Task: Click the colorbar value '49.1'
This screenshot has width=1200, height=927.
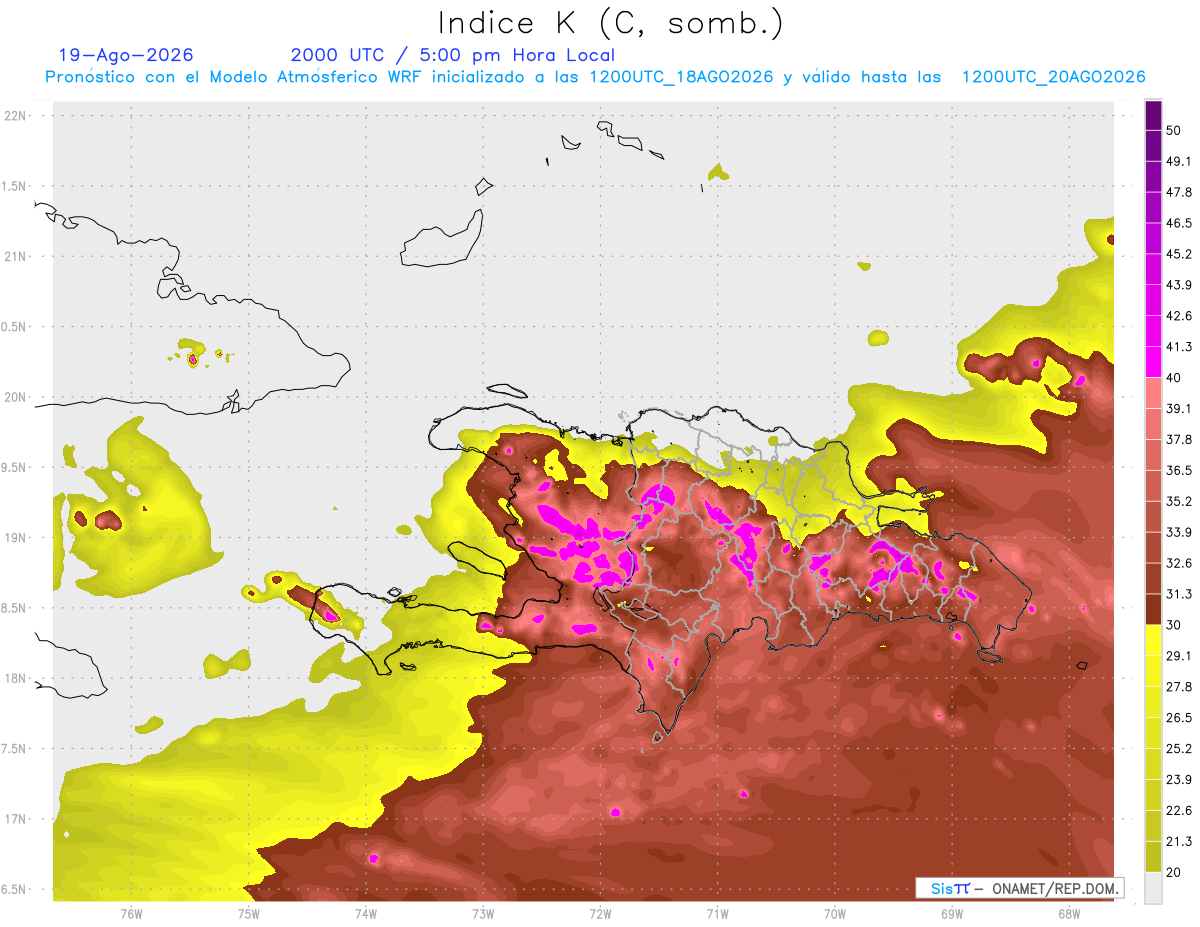Action: pyautogui.click(x=1178, y=161)
